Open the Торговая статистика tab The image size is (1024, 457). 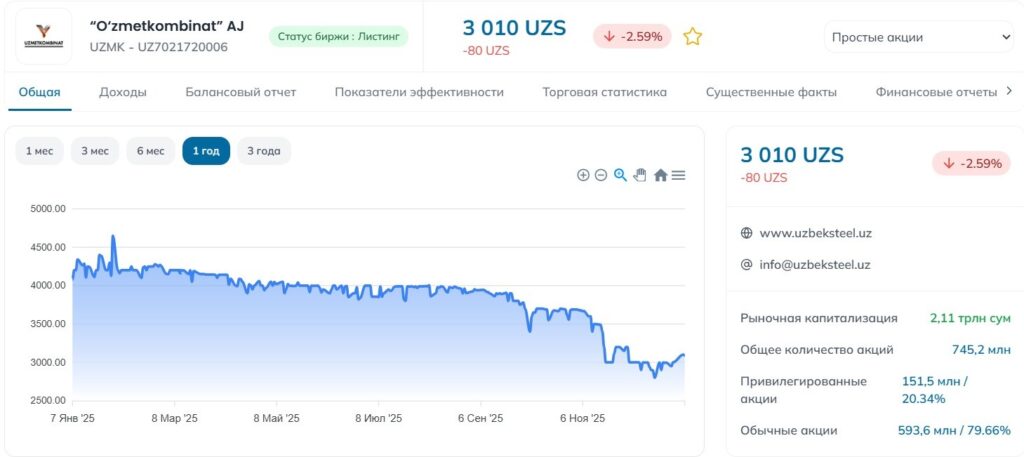point(604,92)
